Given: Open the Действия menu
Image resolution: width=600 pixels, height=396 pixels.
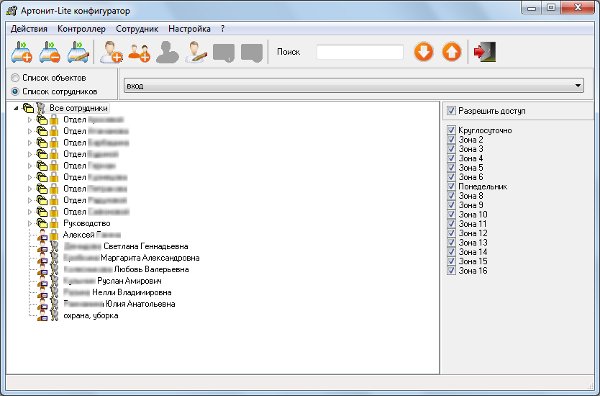Looking at the screenshot, I should pos(29,29).
